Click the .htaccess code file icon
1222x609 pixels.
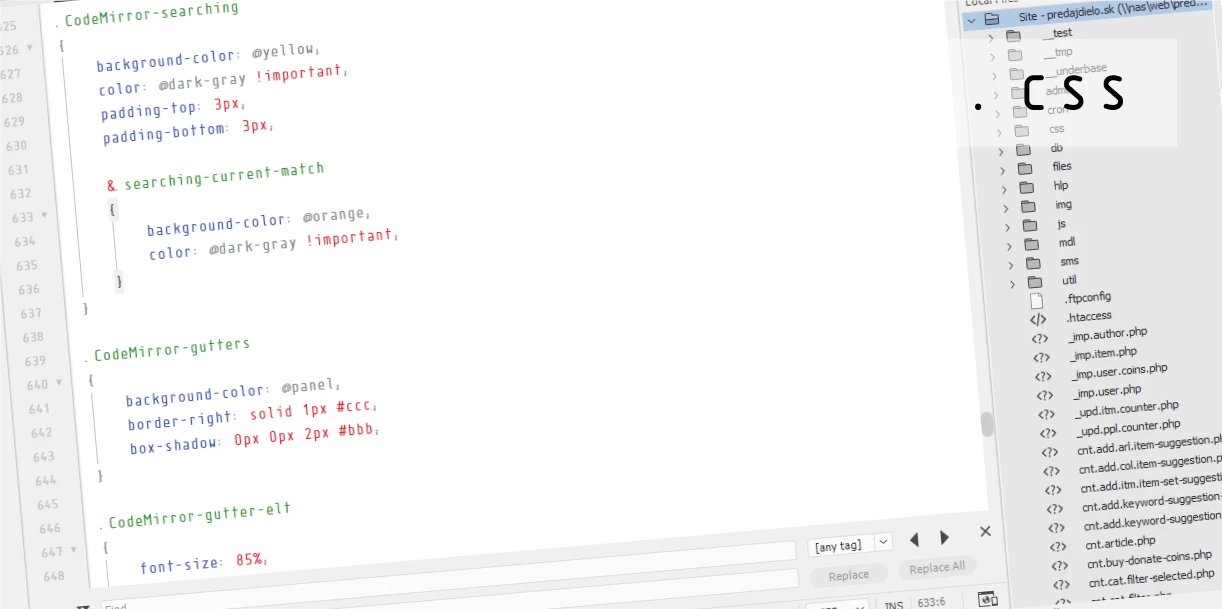[x=1038, y=319]
